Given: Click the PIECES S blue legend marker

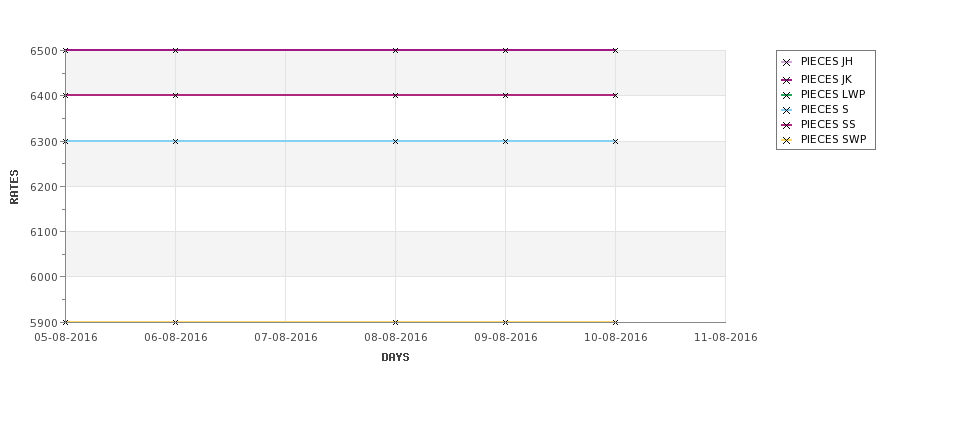Looking at the screenshot, I should coord(786,110).
